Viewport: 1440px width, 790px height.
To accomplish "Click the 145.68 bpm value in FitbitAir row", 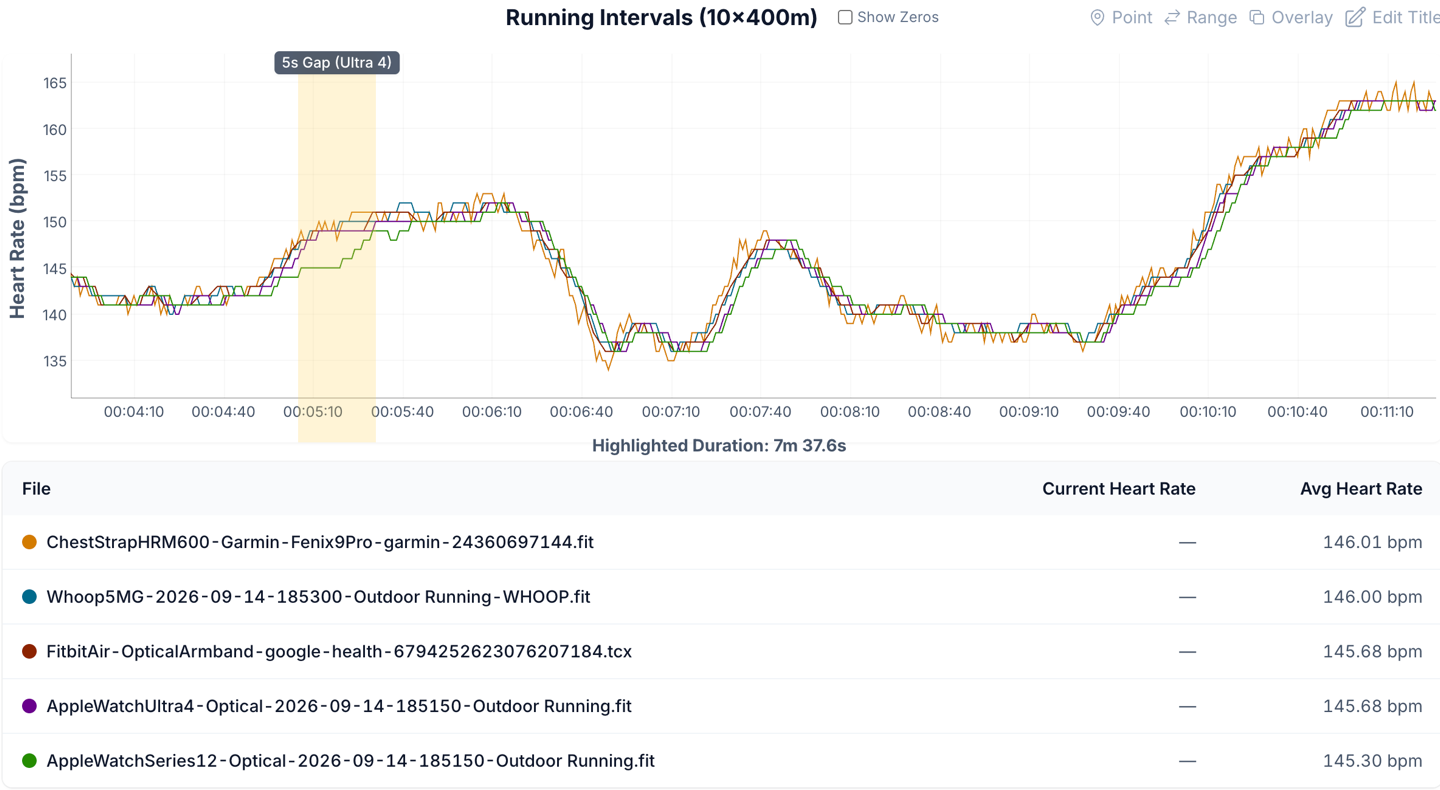I will tap(1372, 651).
